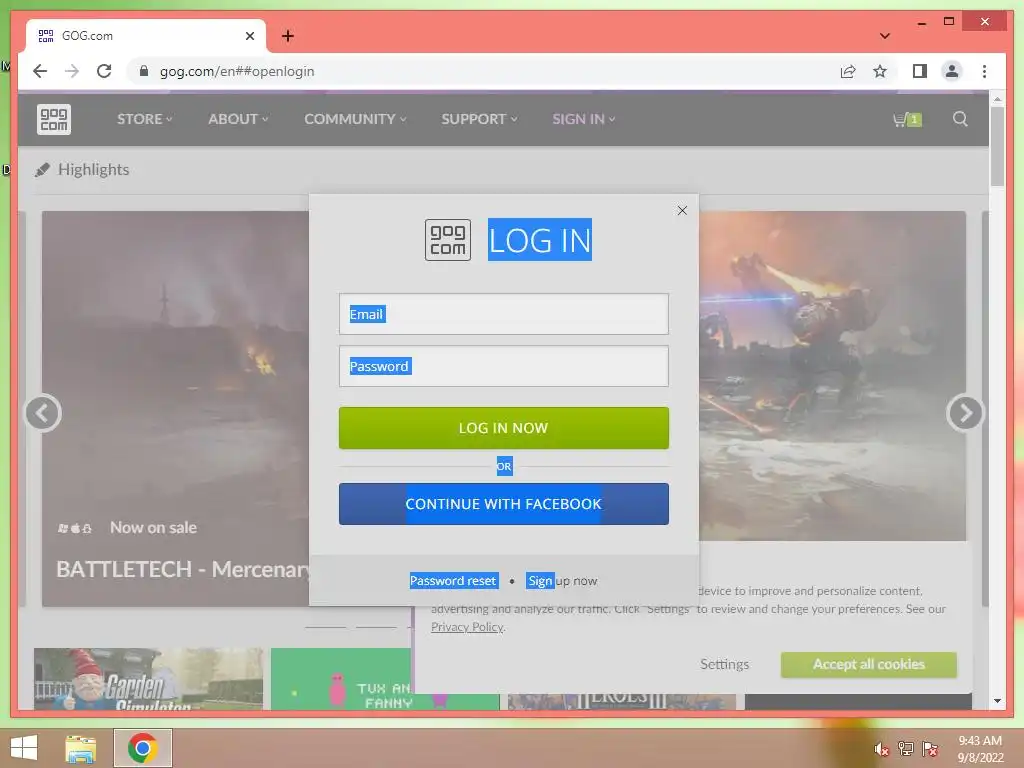
Task: Expand the SIGN IN menu
Action: click(584, 119)
